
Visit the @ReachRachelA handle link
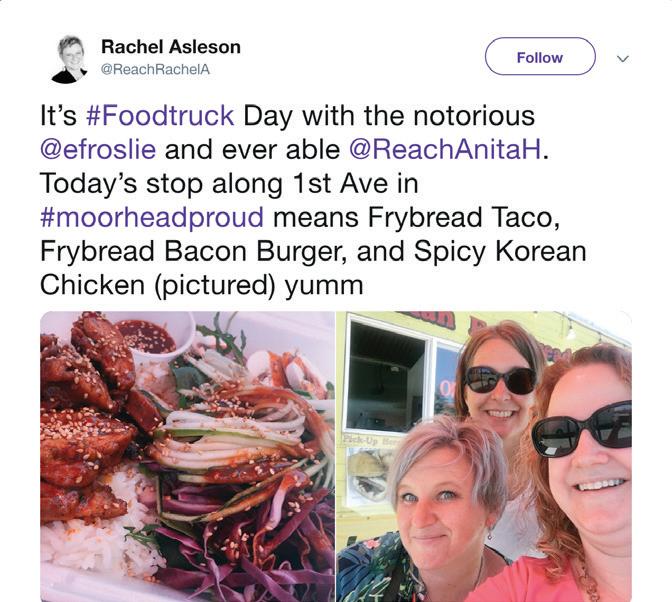[155, 69]
